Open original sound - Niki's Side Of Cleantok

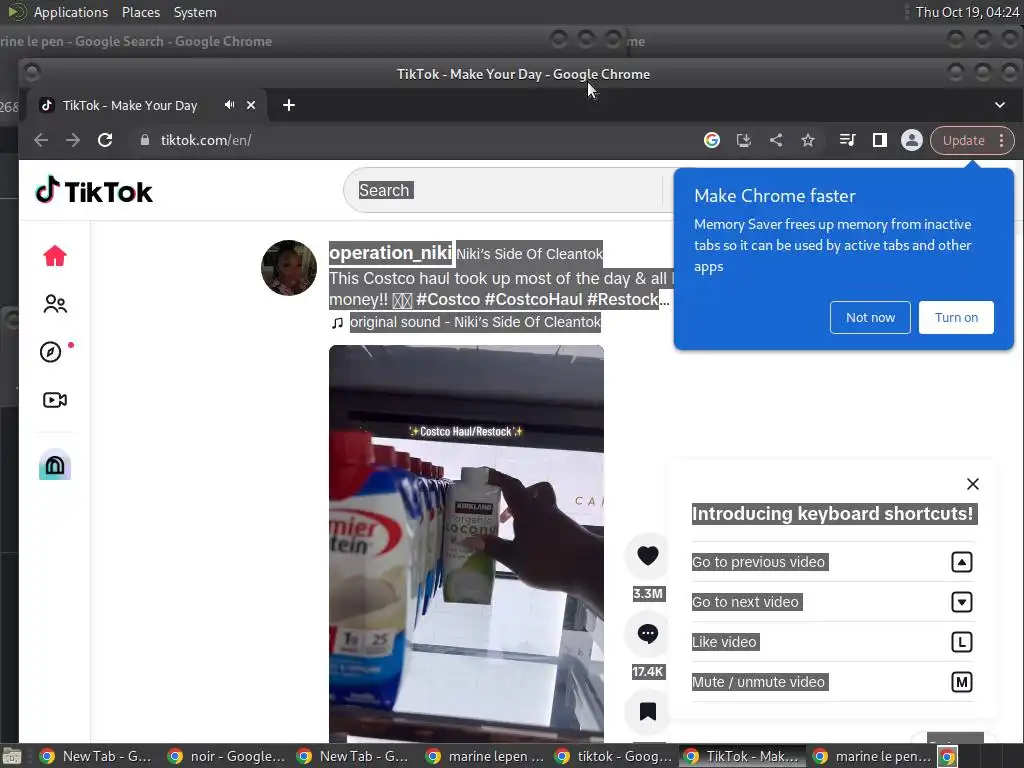coord(475,322)
